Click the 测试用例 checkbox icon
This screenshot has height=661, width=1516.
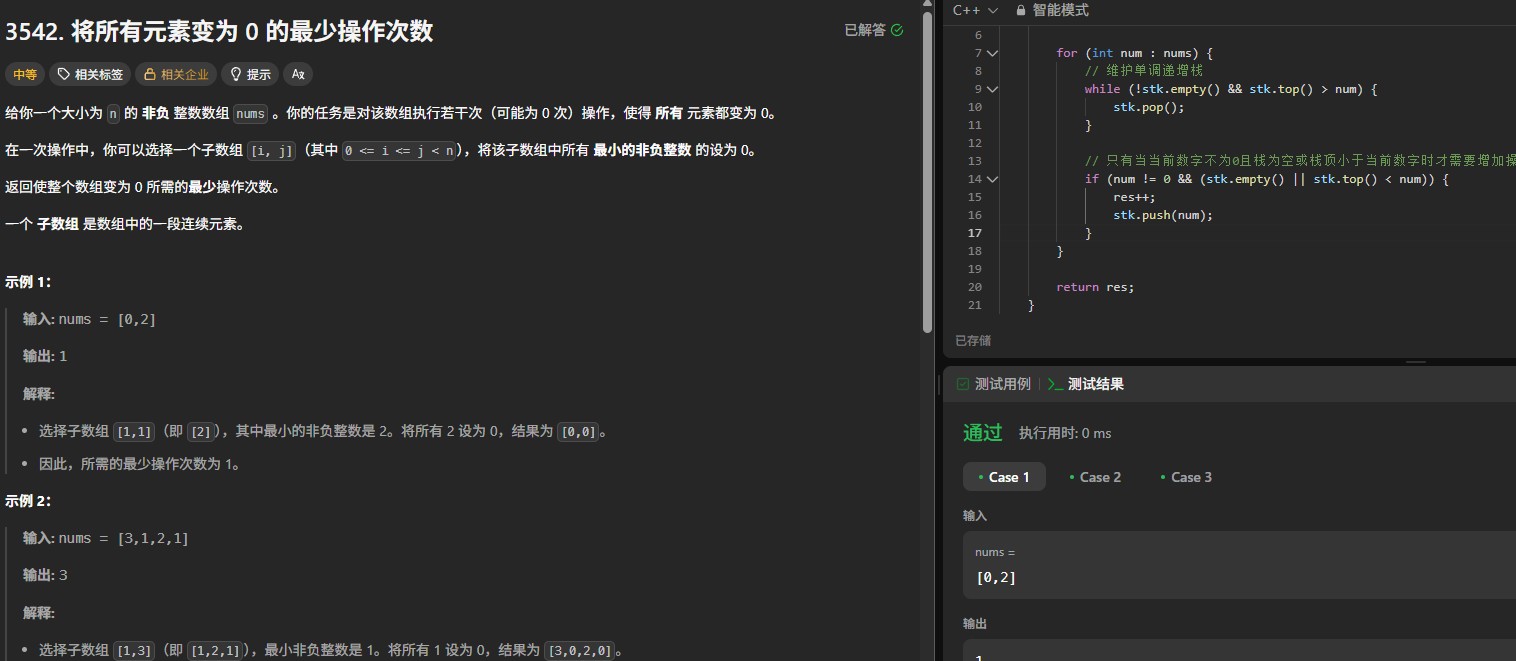point(963,384)
